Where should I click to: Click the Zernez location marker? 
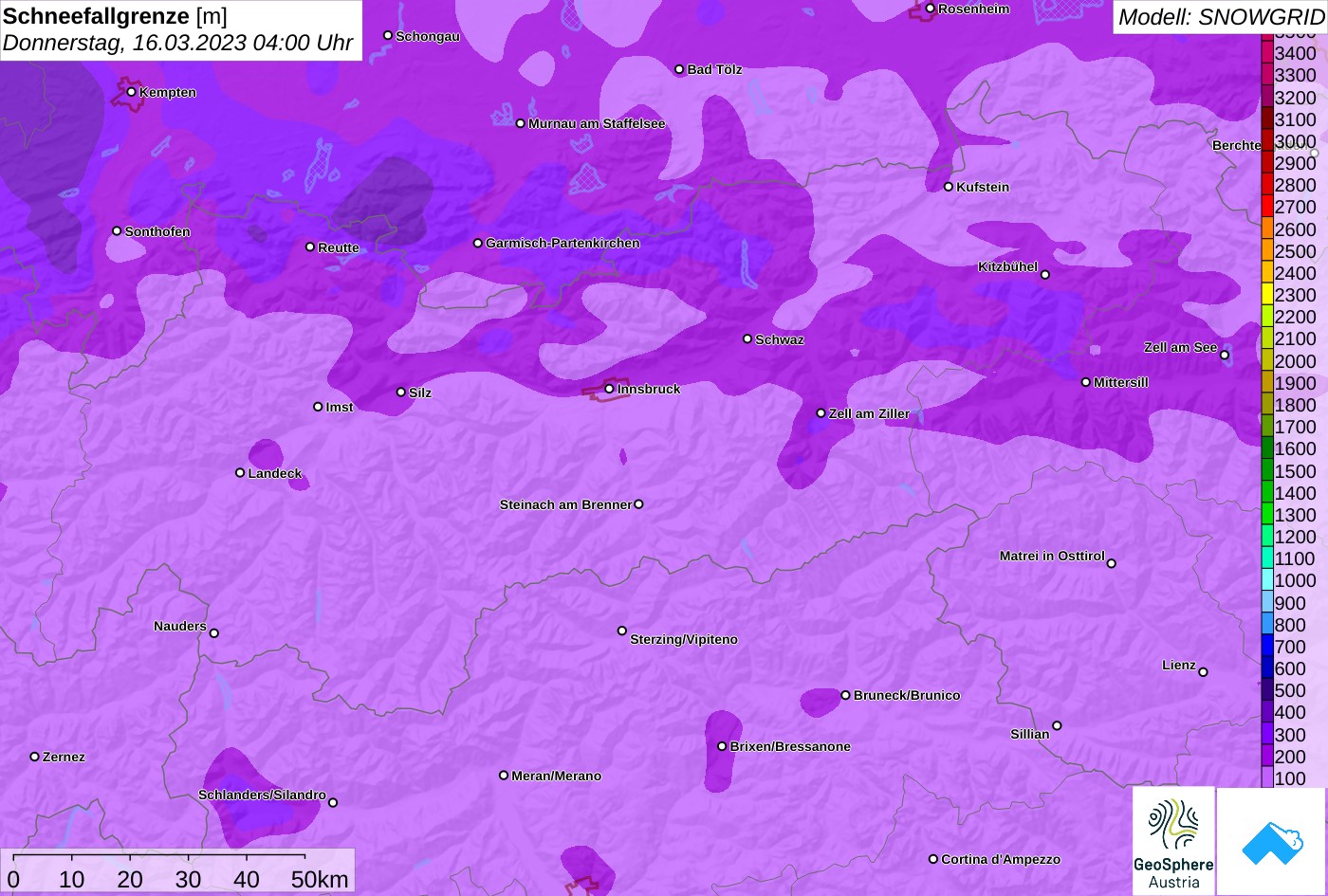35,757
